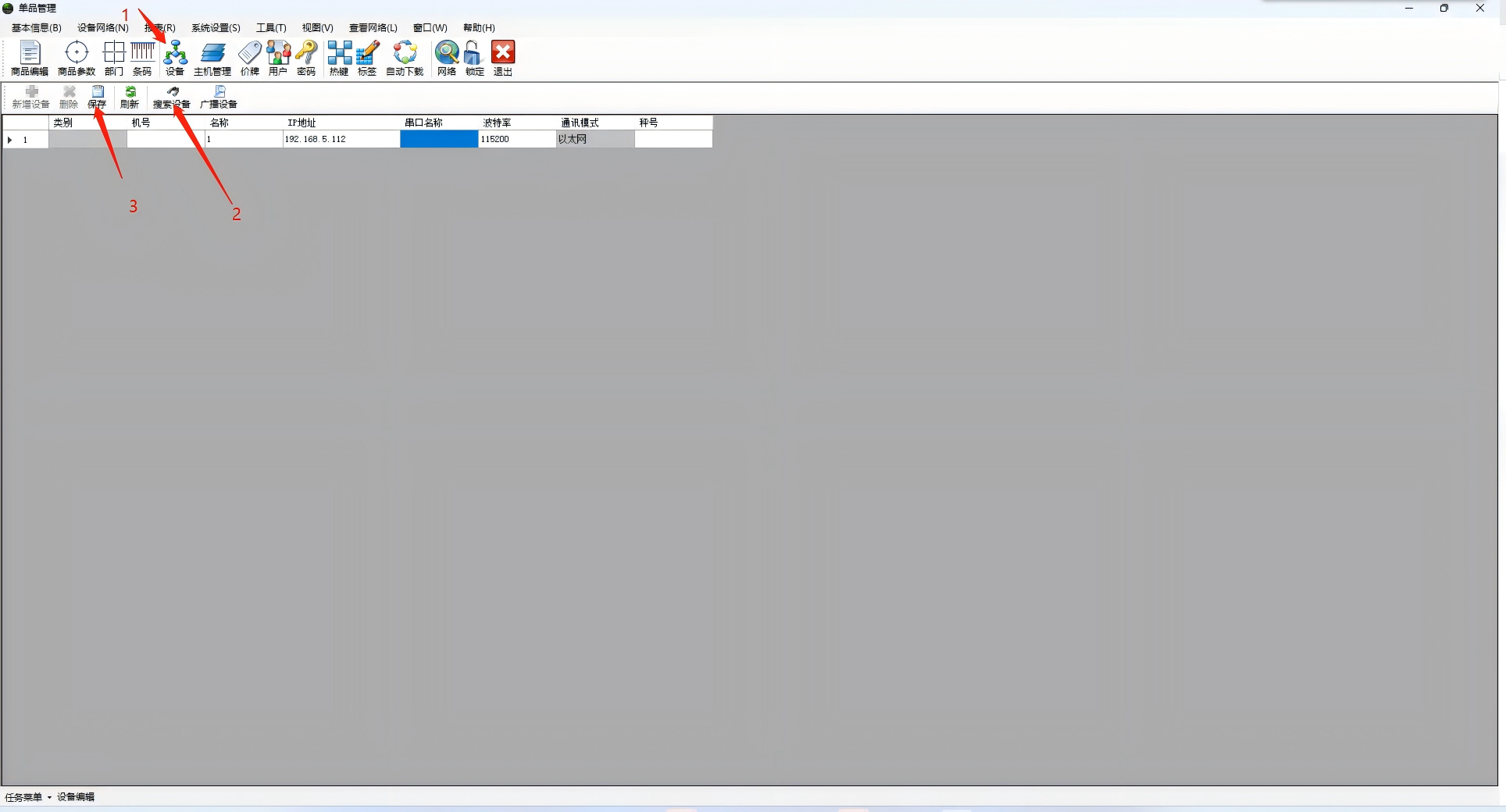Open the 系统设置(S) menu
Image resolution: width=1506 pixels, height=812 pixels.
[x=216, y=28]
